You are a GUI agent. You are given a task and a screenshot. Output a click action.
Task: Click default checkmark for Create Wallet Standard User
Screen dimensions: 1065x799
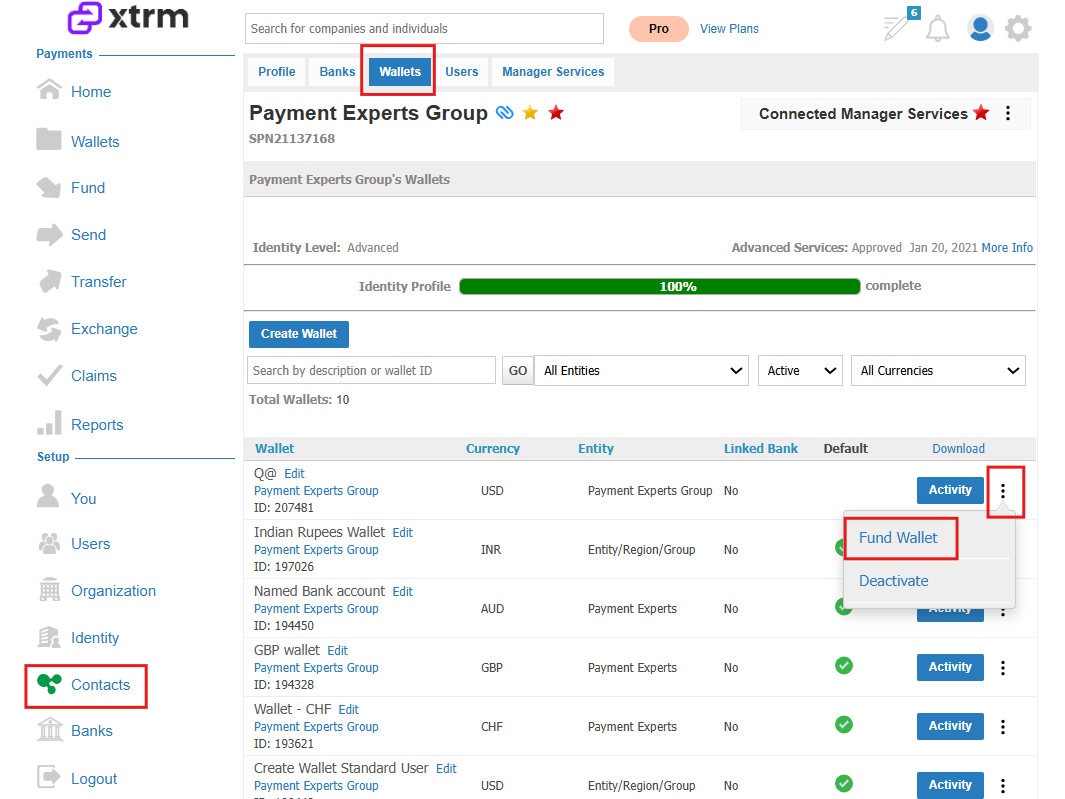tap(844, 783)
